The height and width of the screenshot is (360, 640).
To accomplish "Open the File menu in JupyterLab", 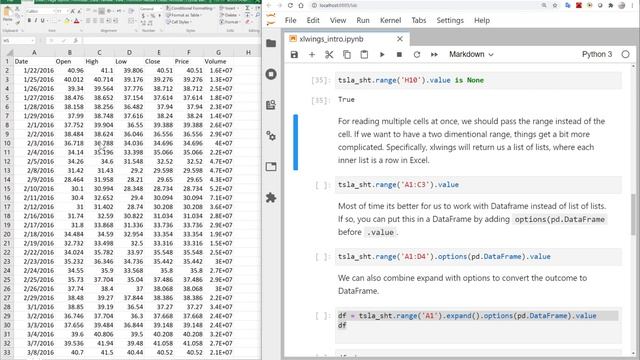I will tap(291, 20).
